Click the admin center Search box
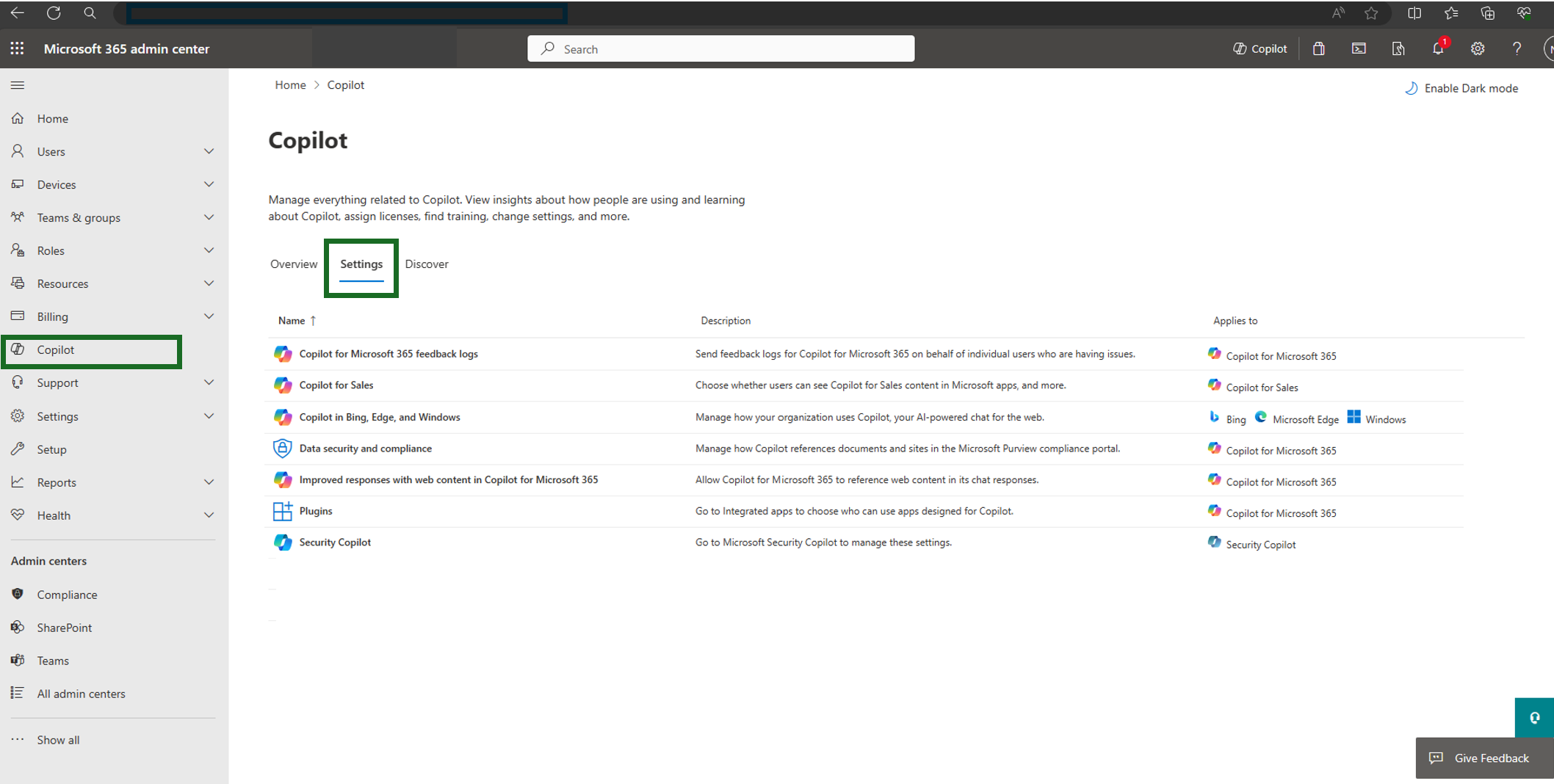 (x=720, y=48)
